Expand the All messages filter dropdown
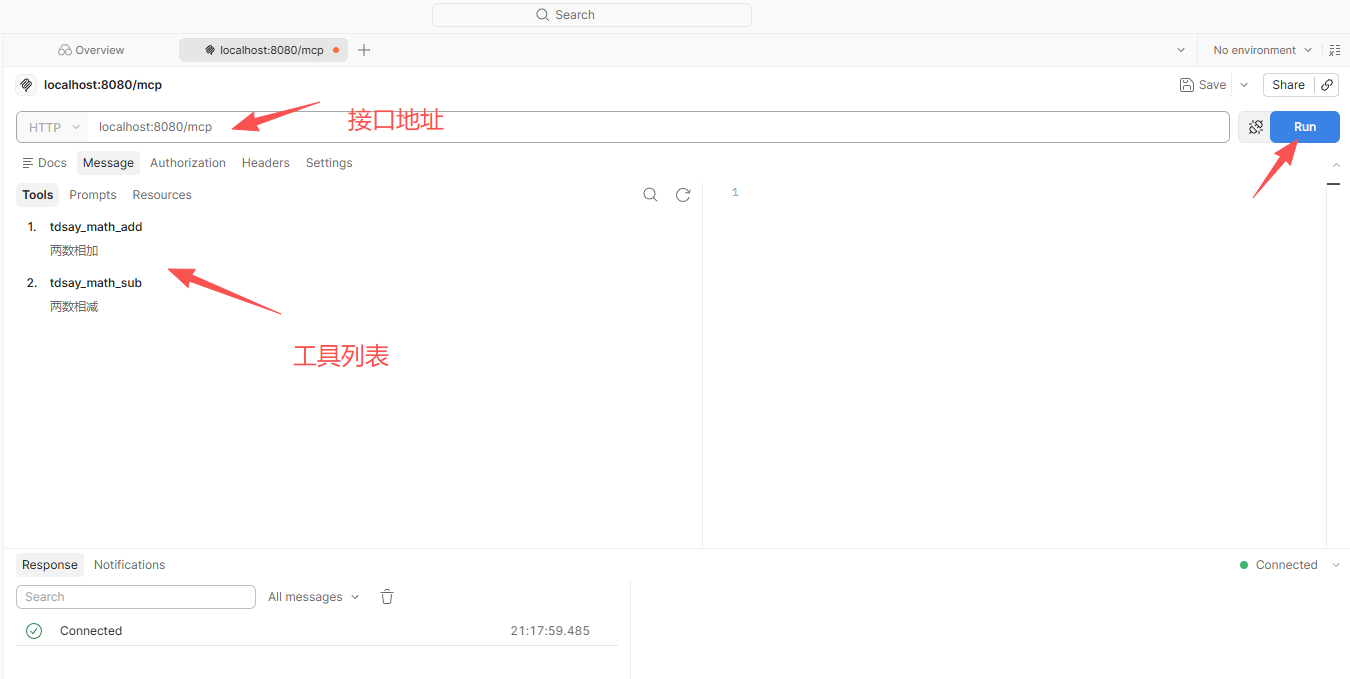This screenshot has width=1350, height=679. tap(313, 597)
